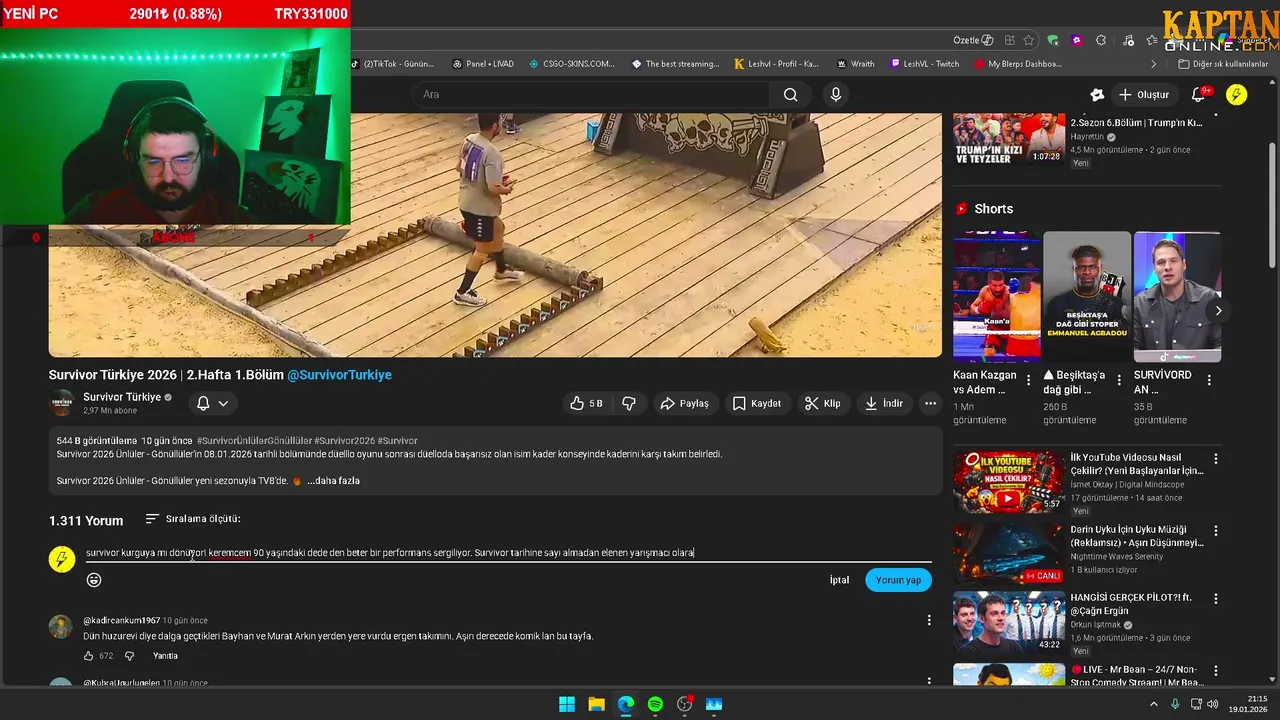Screen dimensions: 1280x720
Task: Click the YouTube search magnifier button
Action: point(790,94)
